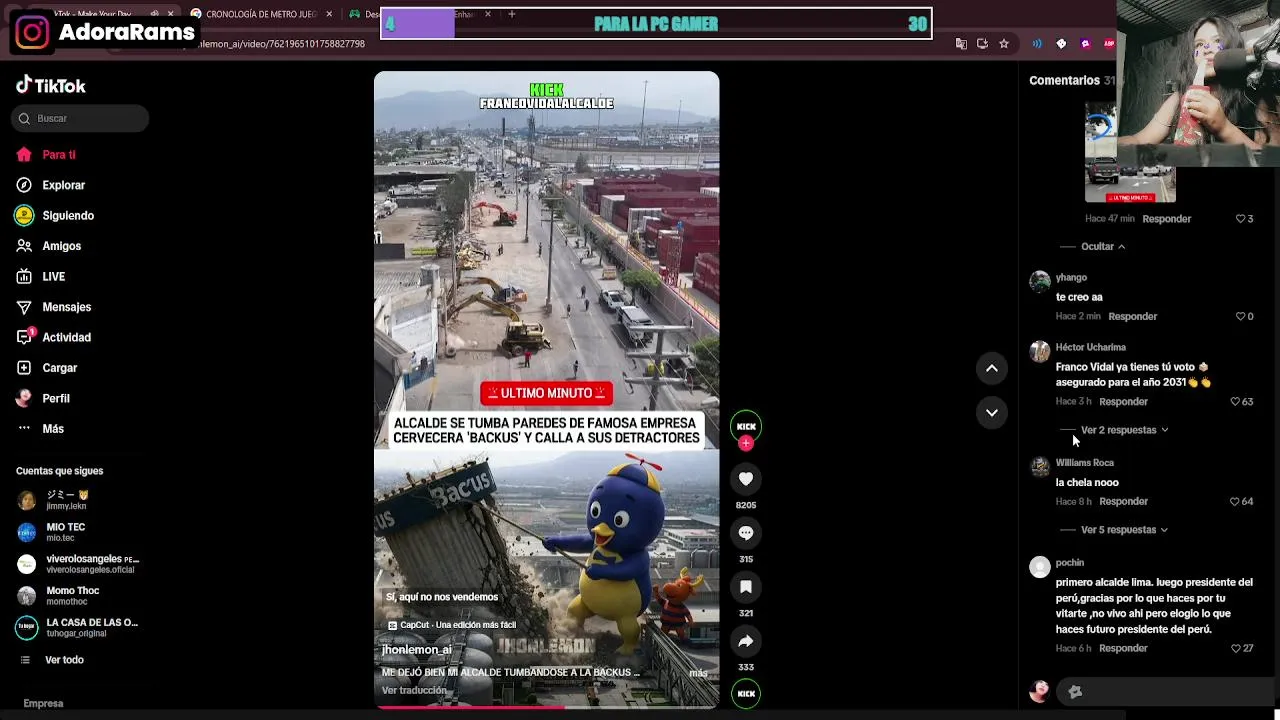
Task: Go to previous video arrow
Action: (992, 368)
